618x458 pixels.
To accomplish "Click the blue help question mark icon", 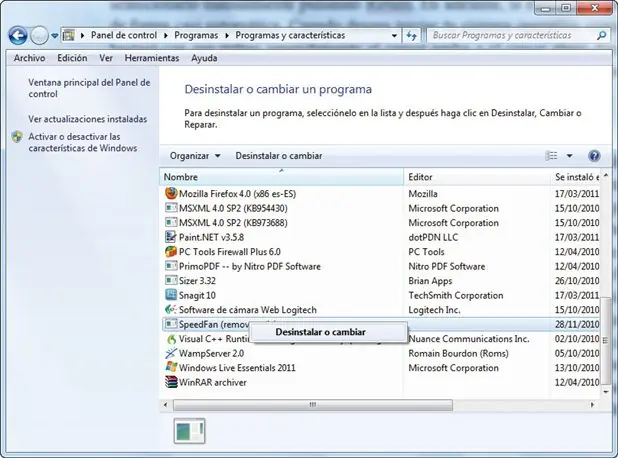I will [594, 156].
